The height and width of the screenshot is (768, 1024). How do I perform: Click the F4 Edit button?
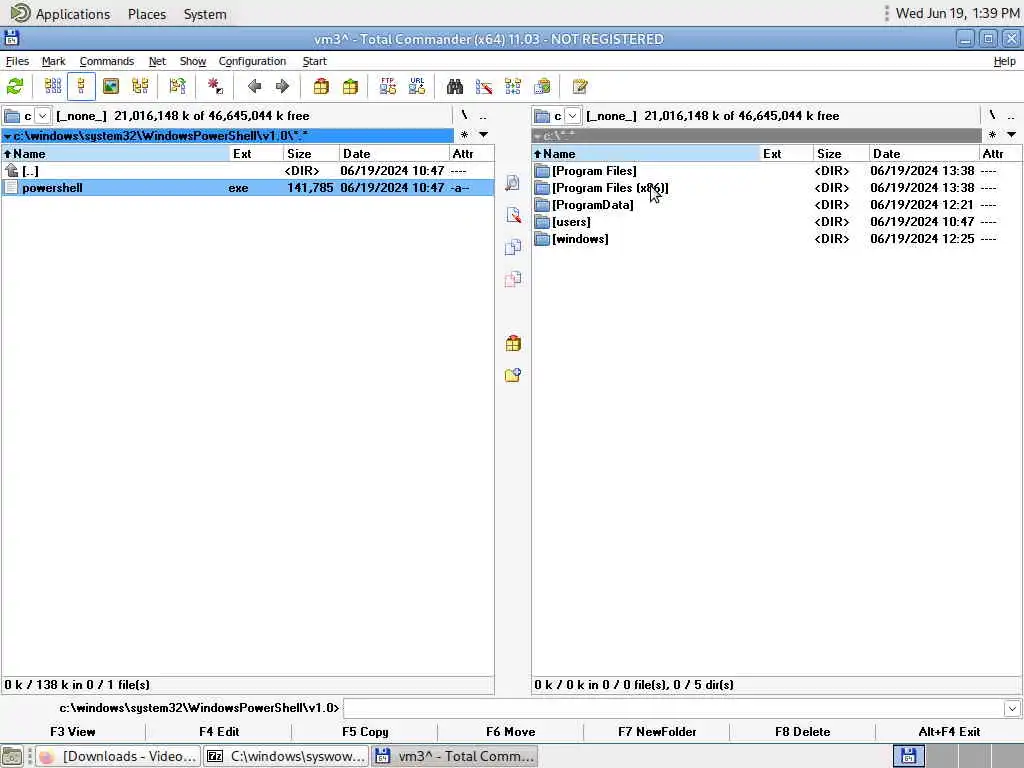coord(219,731)
